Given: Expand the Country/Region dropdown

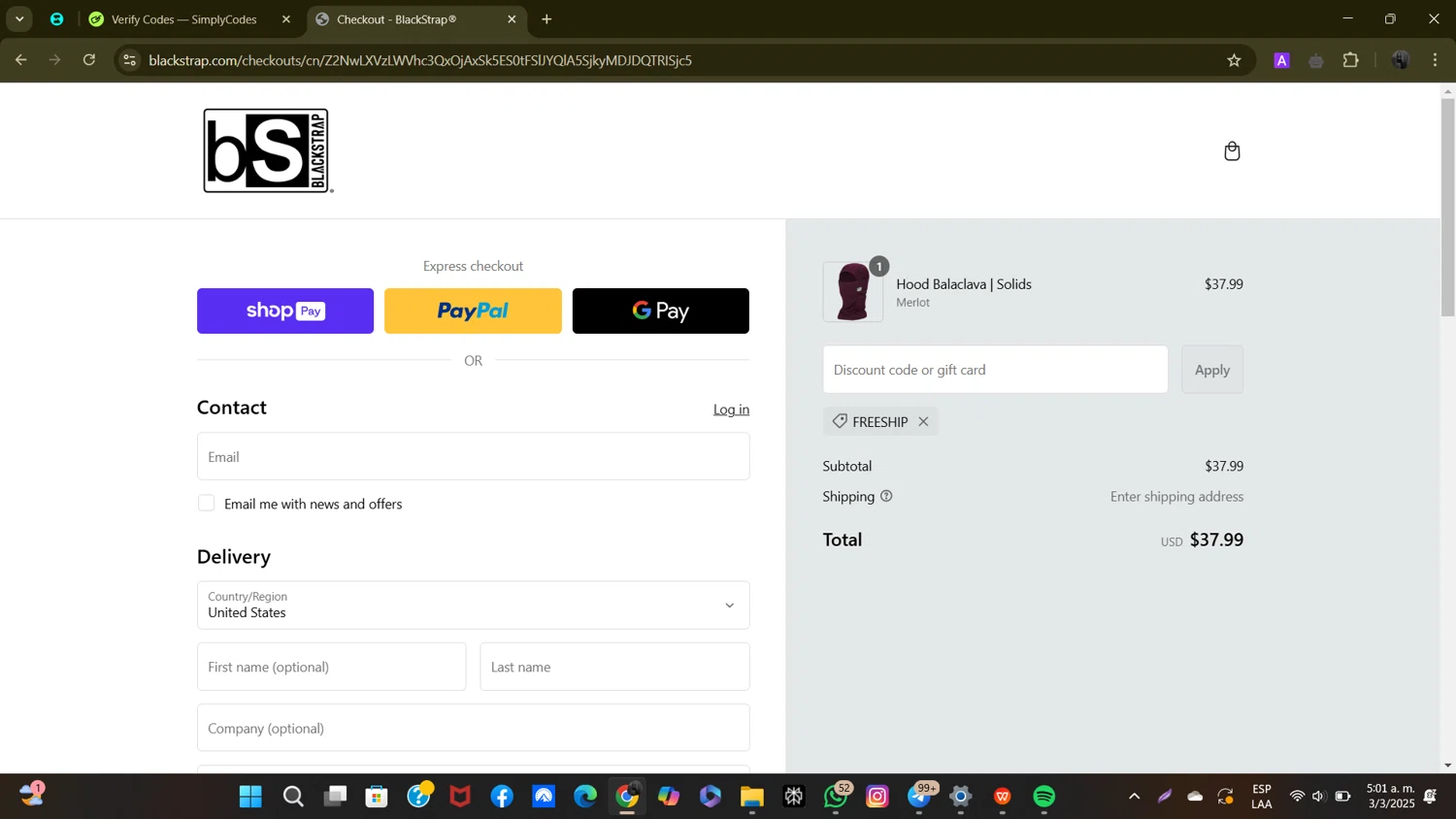Looking at the screenshot, I should 474,606.
